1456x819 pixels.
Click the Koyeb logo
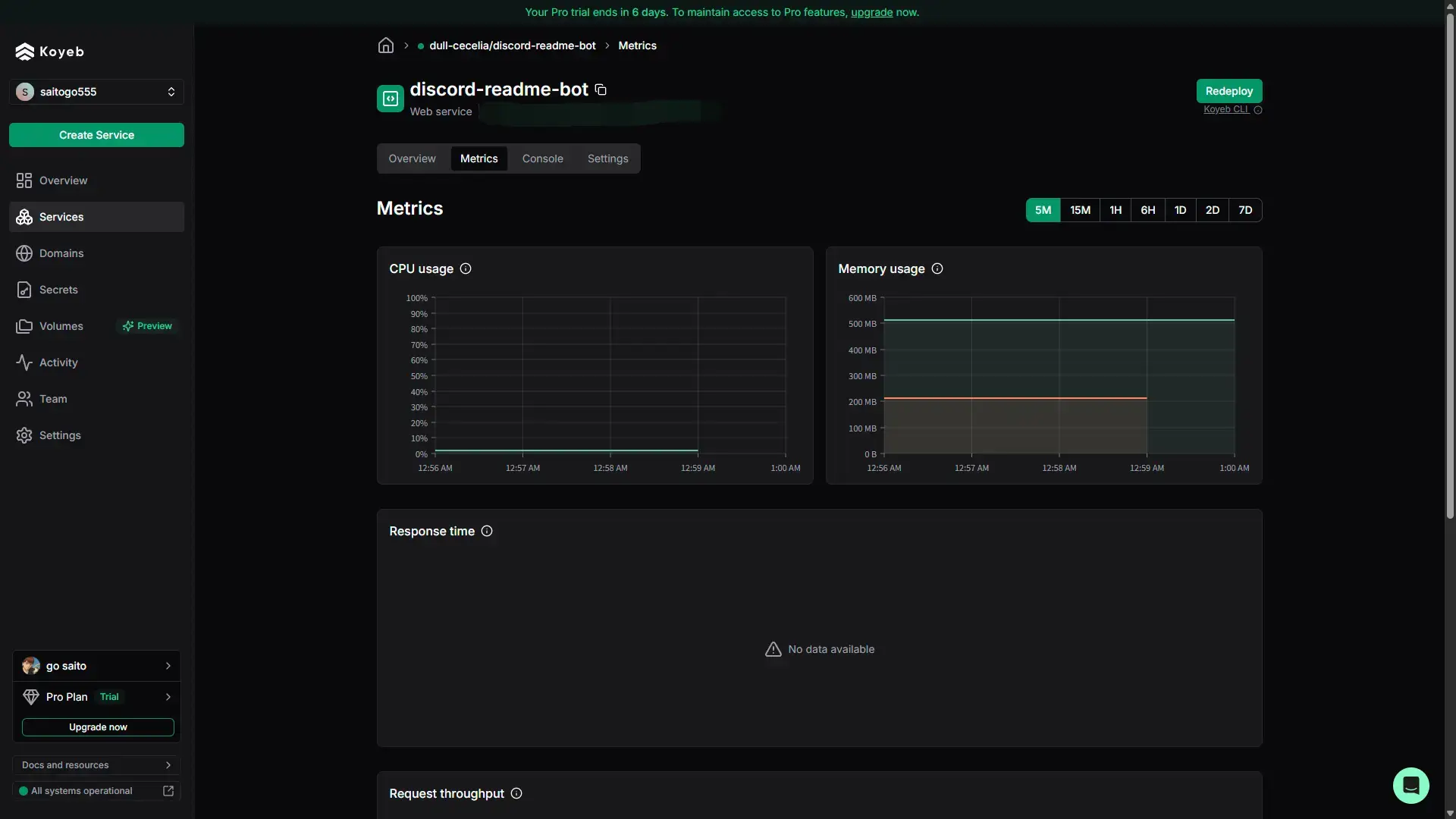coord(50,52)
